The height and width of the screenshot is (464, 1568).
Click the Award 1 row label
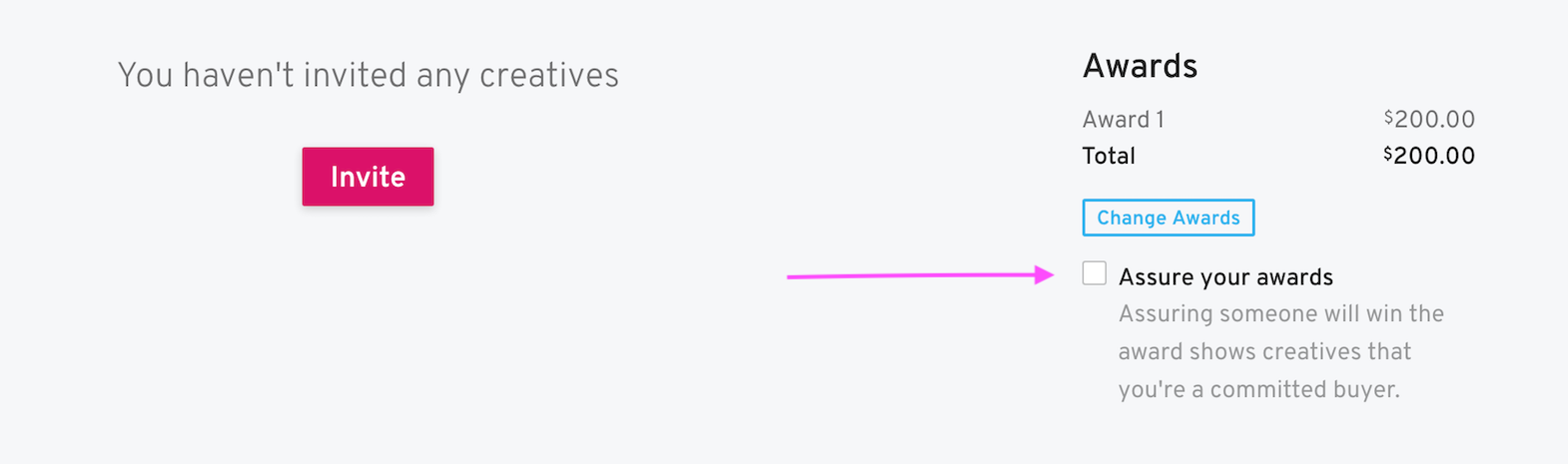1123,120
